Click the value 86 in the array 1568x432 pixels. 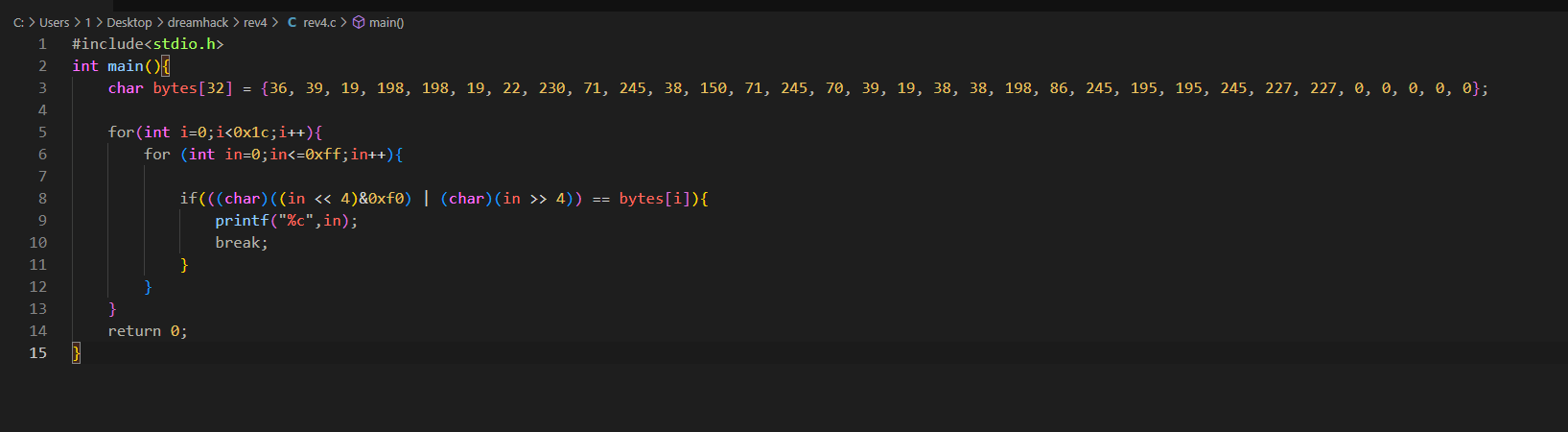pyautogui.click(x=1059, y=88)
